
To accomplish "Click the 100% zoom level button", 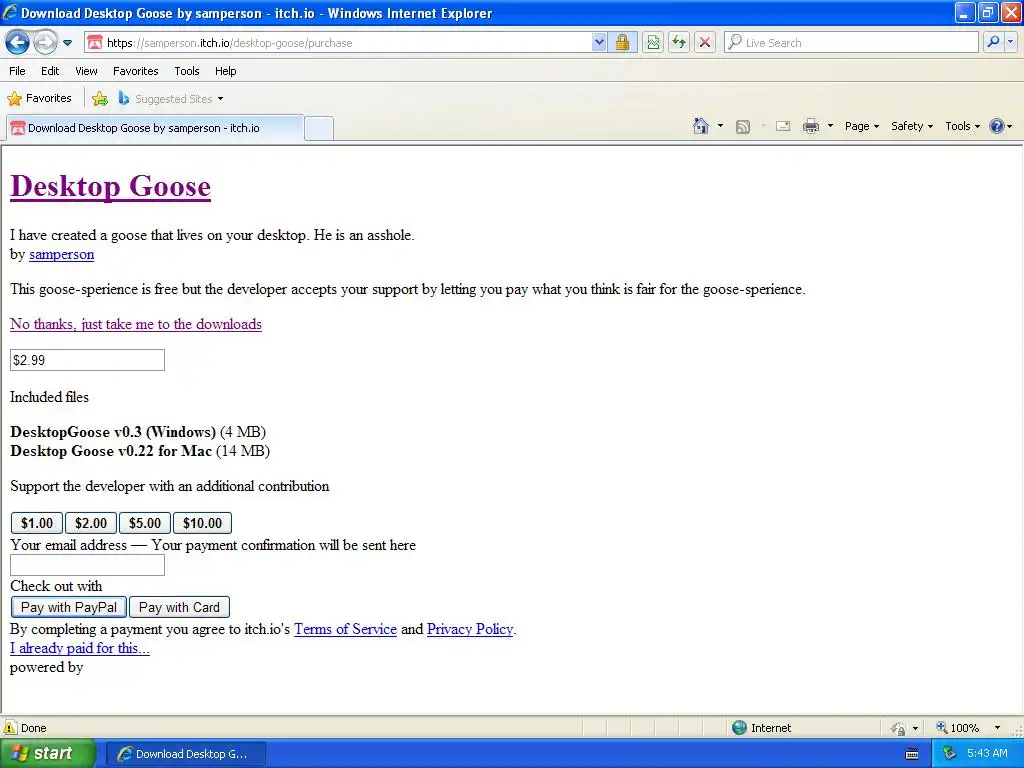I will (958, 728).
